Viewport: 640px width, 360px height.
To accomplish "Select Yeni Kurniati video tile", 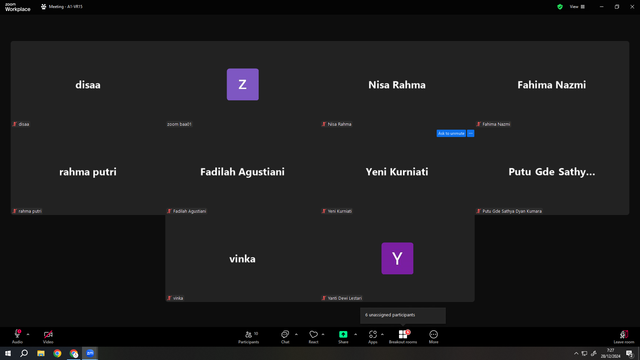I will tap(397, 171).
